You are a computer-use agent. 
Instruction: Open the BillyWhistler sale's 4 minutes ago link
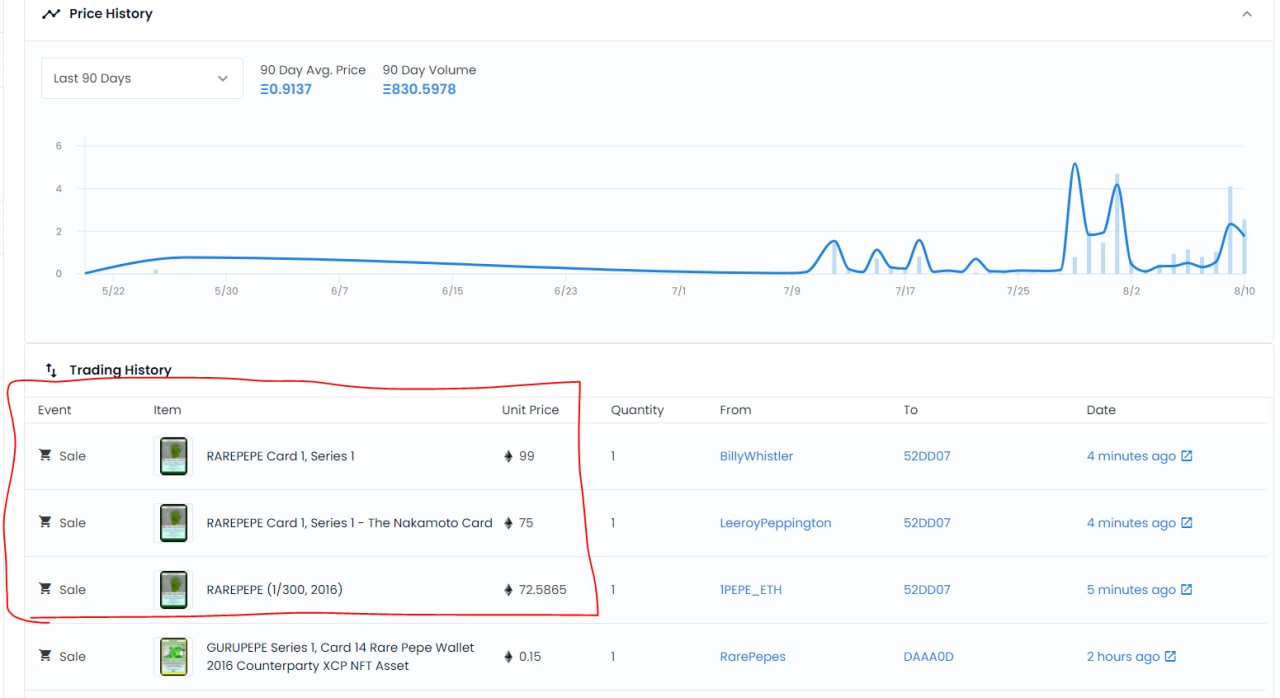click(x=1131, y=456)
